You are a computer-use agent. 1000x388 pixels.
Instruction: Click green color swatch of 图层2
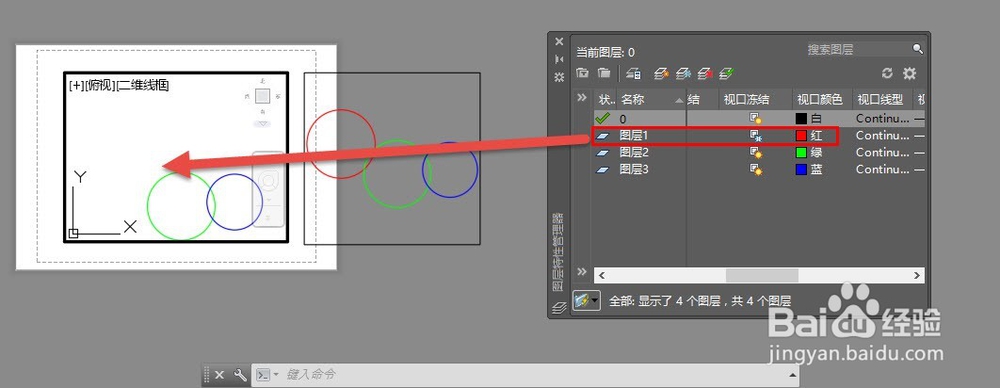click(802, 153)
